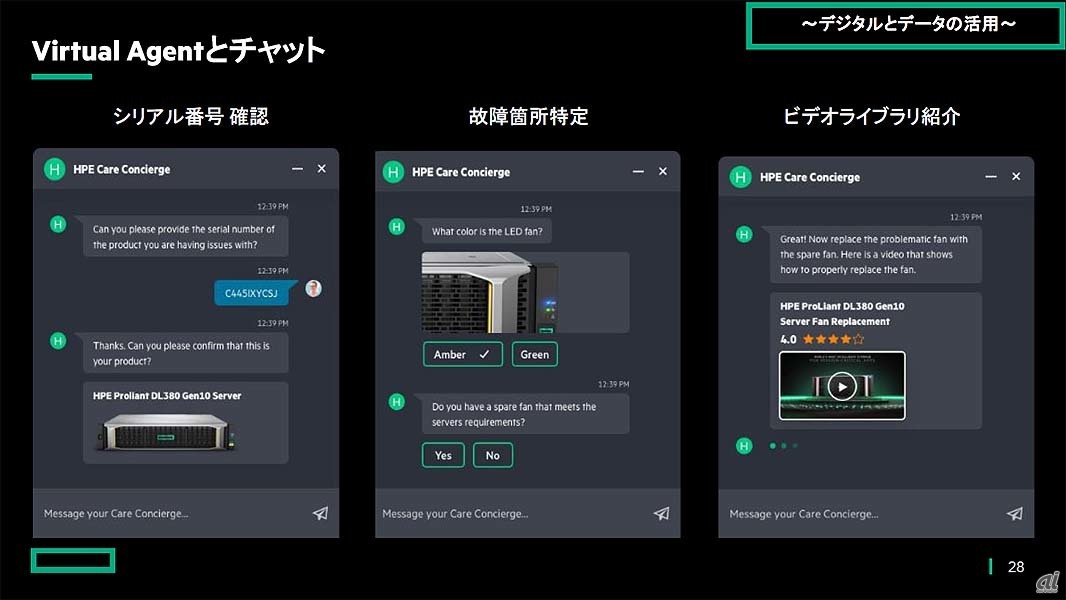Image resolution: width=1066 pixels, height=600 pixels.
Task: Click 'HPE Proliant DL380 Gen10 Server' card title
Action: pos(167,395)
